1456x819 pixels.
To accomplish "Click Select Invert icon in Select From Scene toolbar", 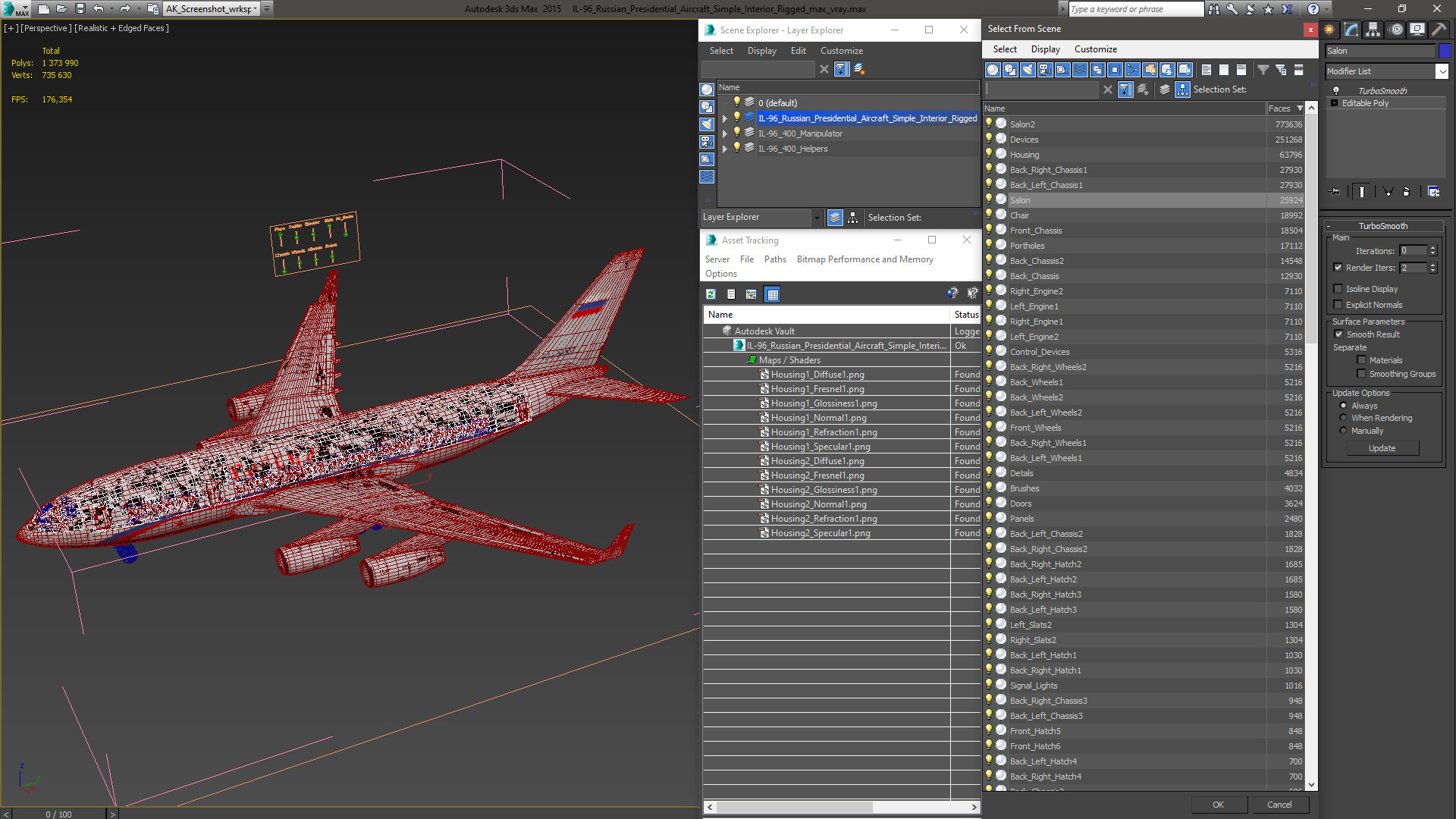I will click(1241, 70).
